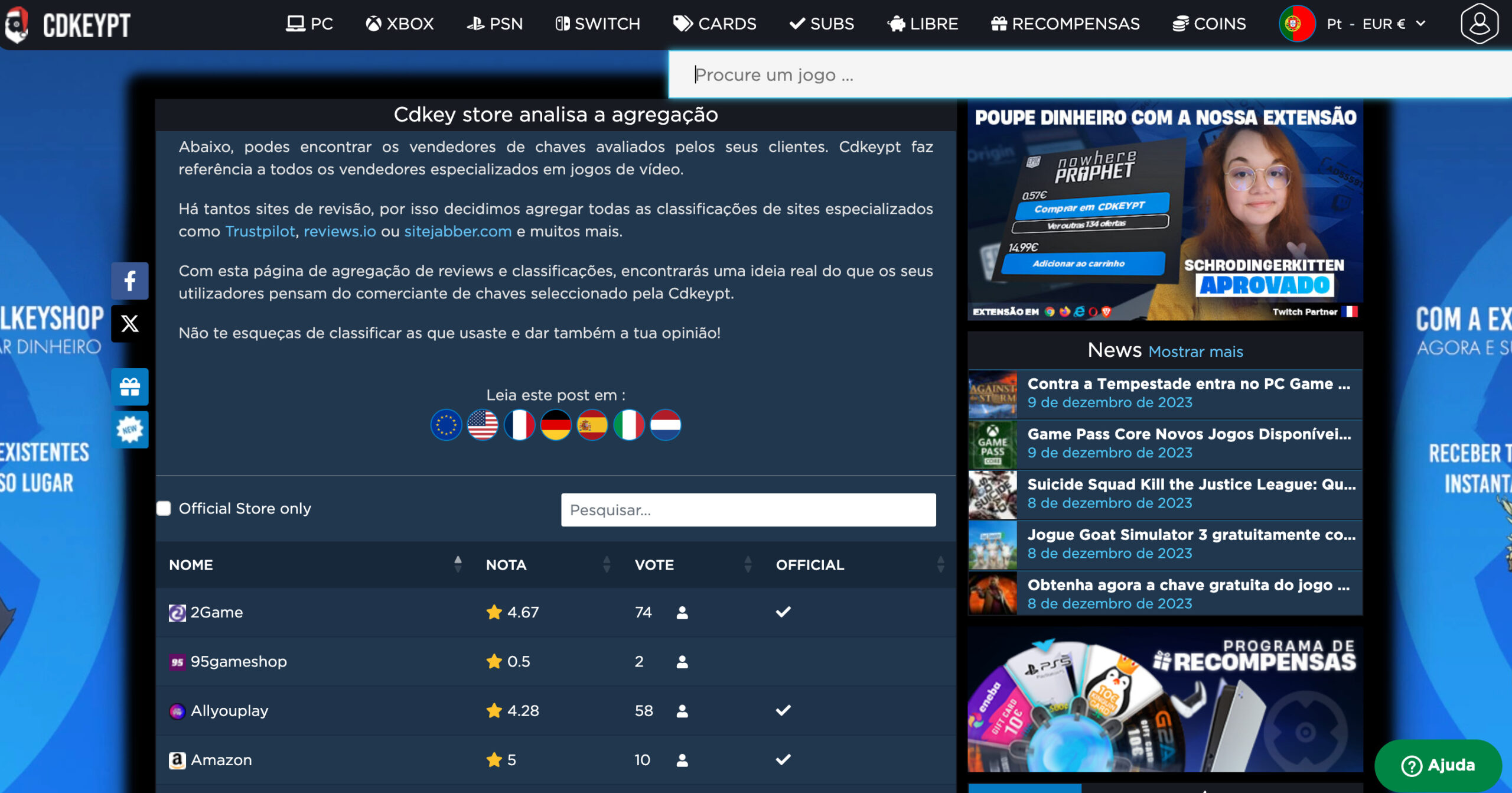
Task: Click the Ajuda help button
Action: (x=1438, y=765)
